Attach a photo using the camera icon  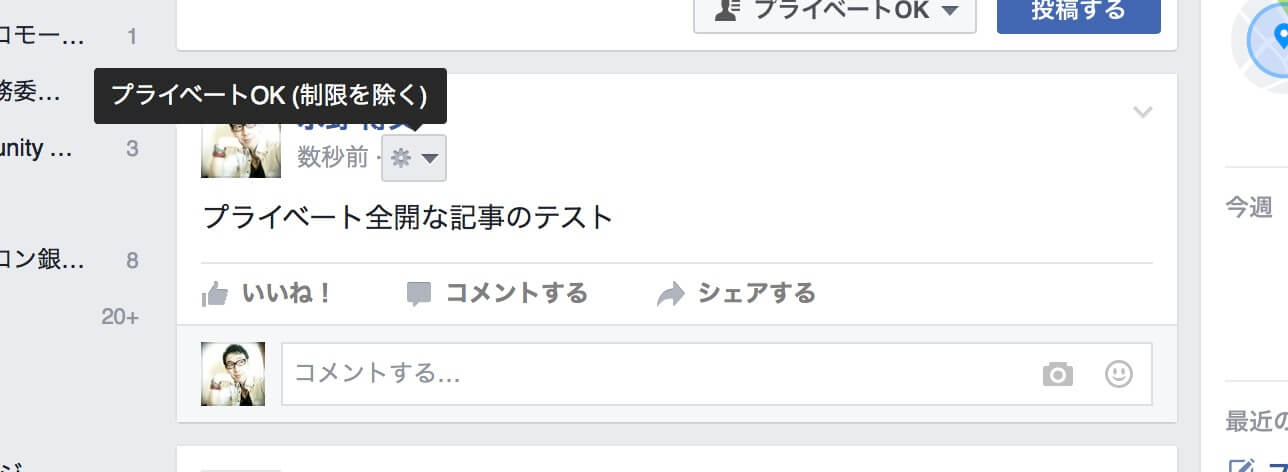click(1057, 375)
